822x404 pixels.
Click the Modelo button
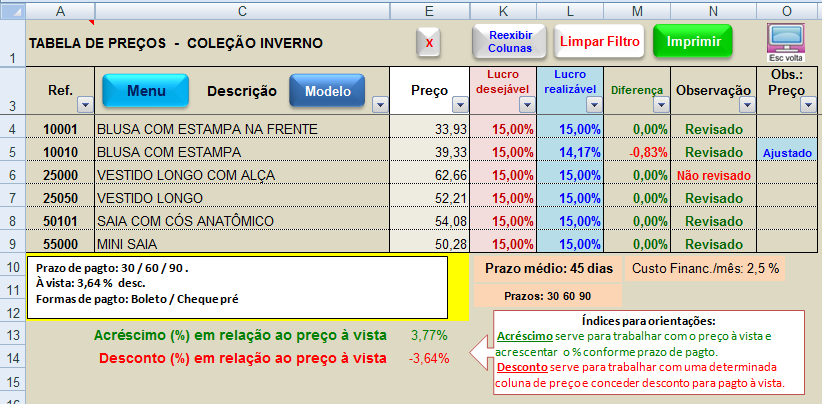point(327,91)
